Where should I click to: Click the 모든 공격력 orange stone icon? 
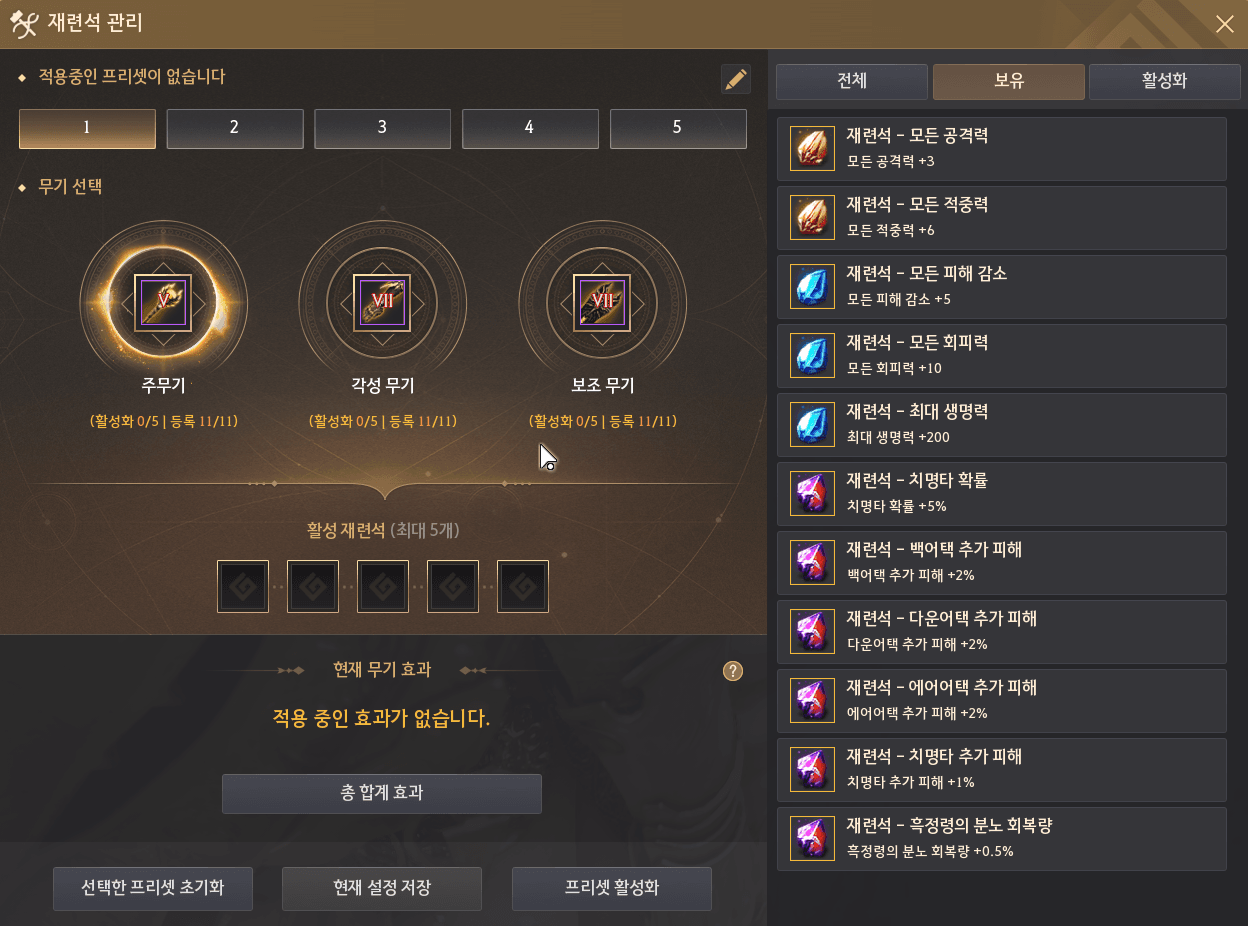pos(811,148)
